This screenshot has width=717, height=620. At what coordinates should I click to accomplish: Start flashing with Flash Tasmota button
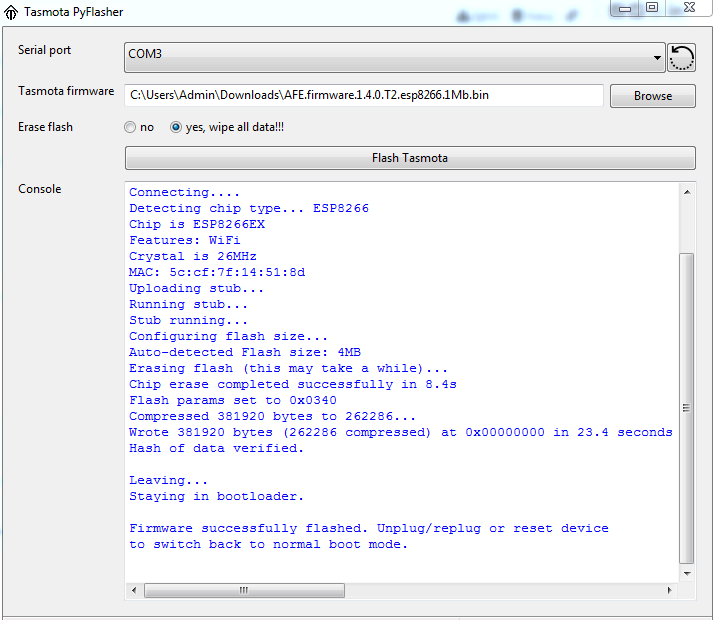pyautogui.click(x=410, y=158)
